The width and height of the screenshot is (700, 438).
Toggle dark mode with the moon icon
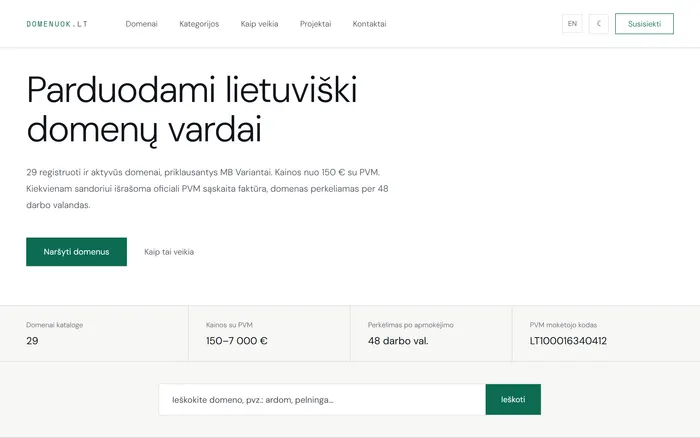click(x=599, y=24)
